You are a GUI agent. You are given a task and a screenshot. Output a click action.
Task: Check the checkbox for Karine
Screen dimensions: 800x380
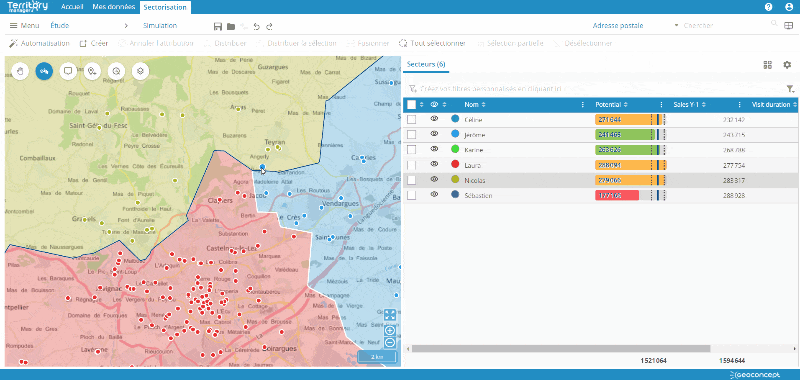[x=411, y=150]
